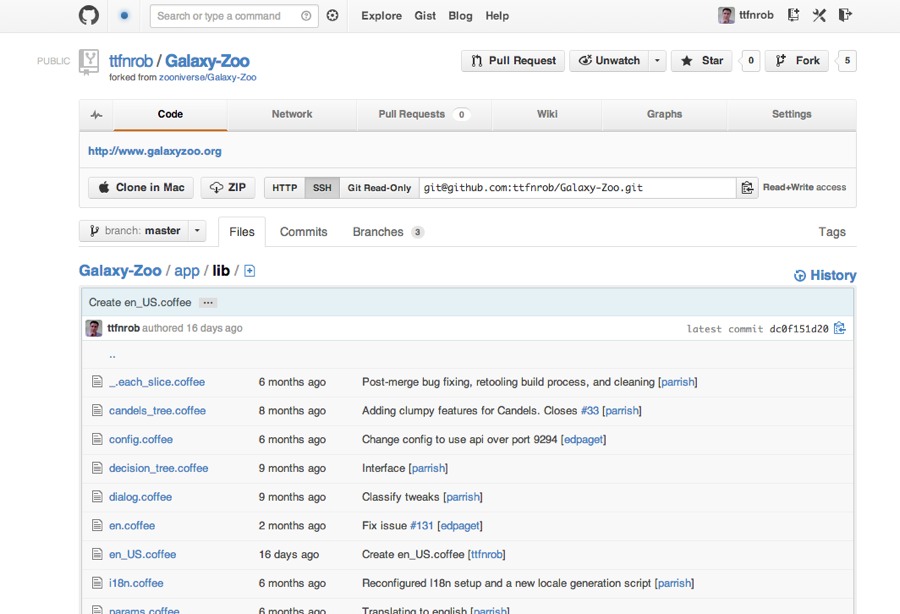Open the pulse activity tab icon
Screen dimensions: 900x614
pyautogui.click(x=96, y=115)
